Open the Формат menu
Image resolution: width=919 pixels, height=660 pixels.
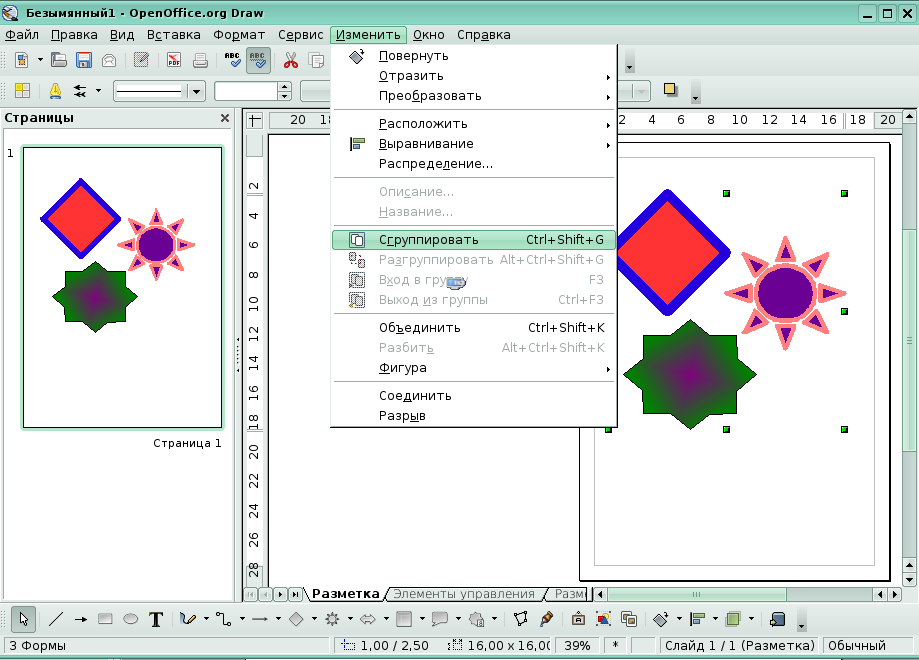pos(239,34)
